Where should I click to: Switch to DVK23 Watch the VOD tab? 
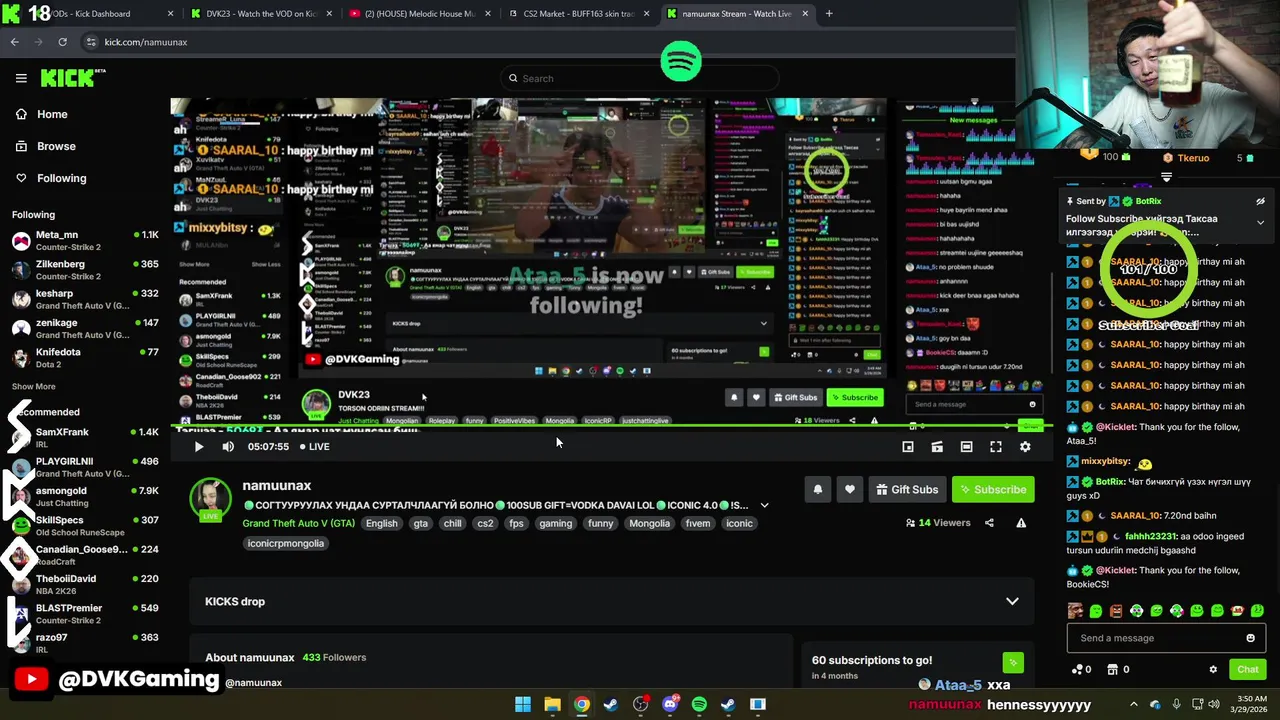pyautogui.click(x=262, y=14)
